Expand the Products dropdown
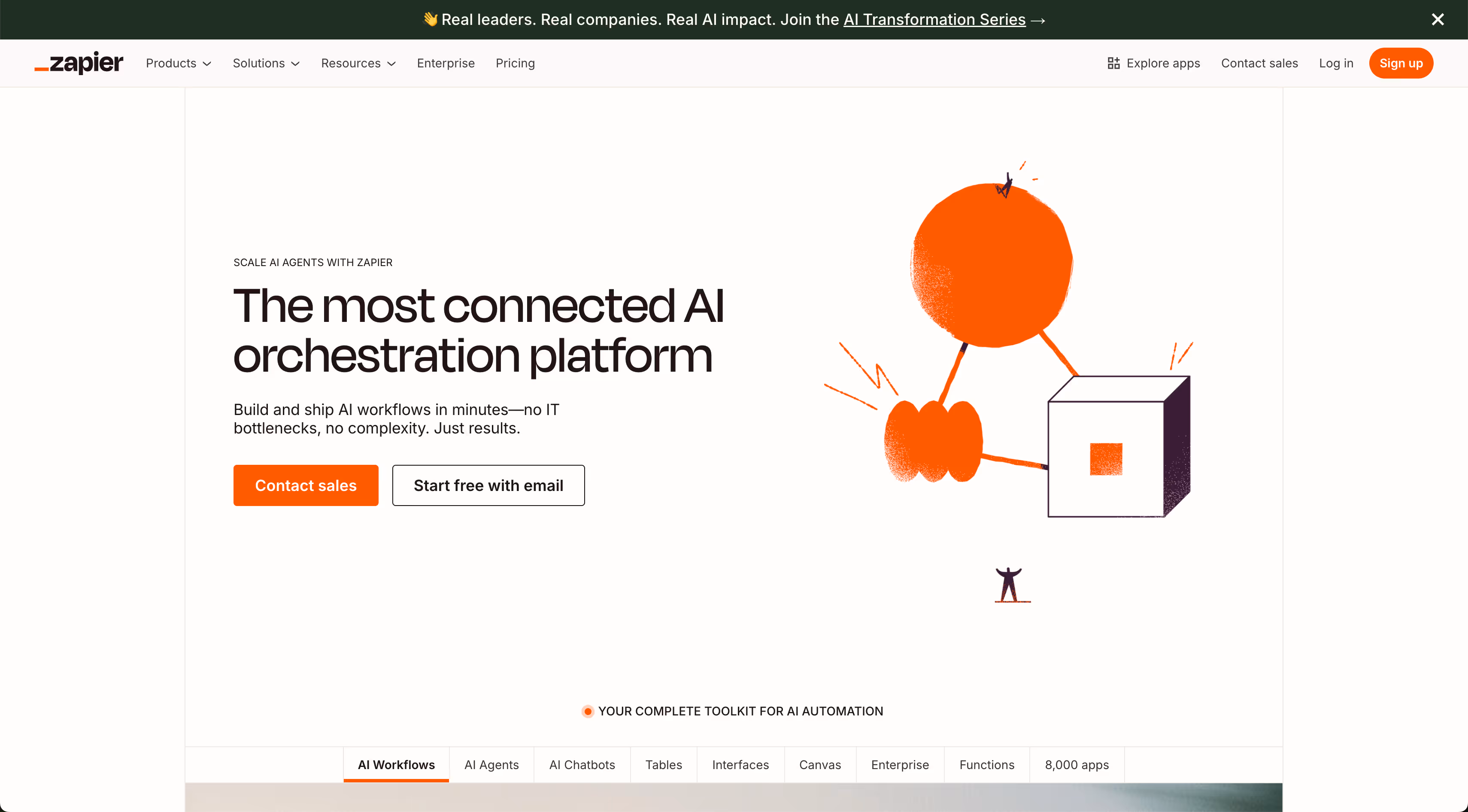The height and width of the screenshot is (812, 1468). [x=179, y=63]
